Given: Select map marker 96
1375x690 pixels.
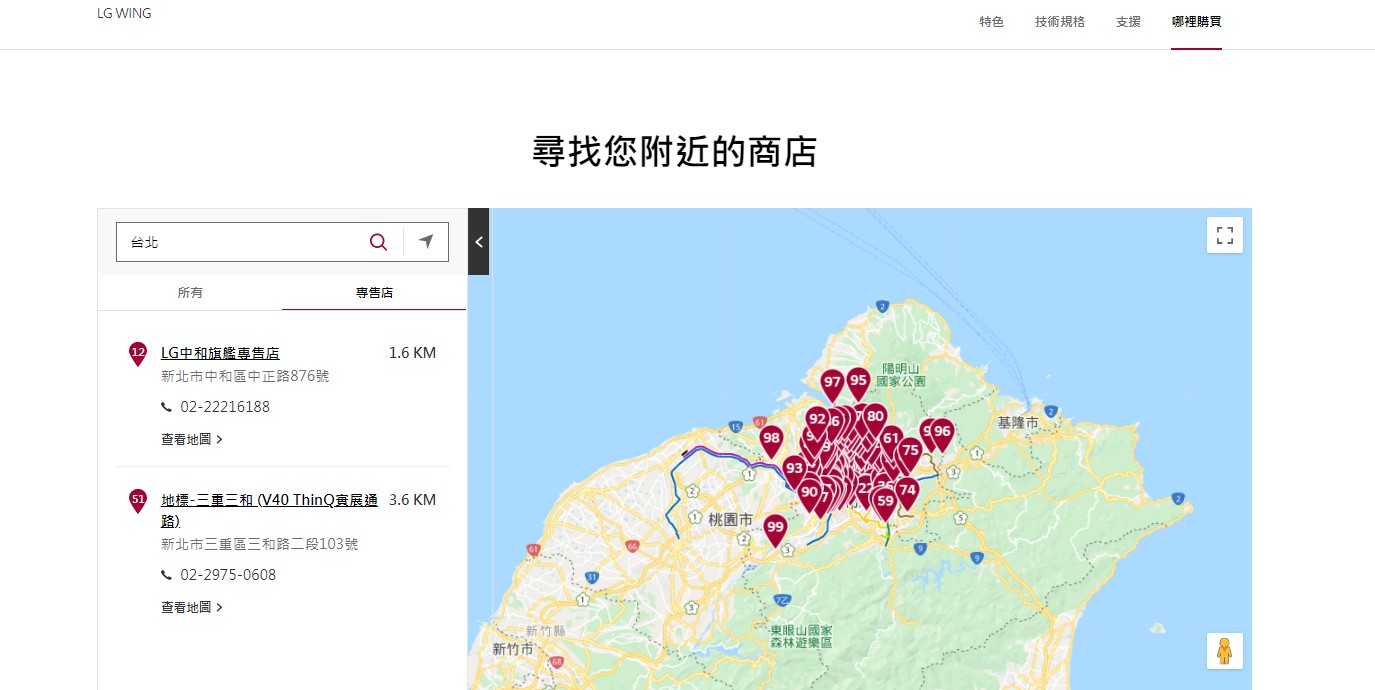Looking at the screenshot, I should [942, 433].
